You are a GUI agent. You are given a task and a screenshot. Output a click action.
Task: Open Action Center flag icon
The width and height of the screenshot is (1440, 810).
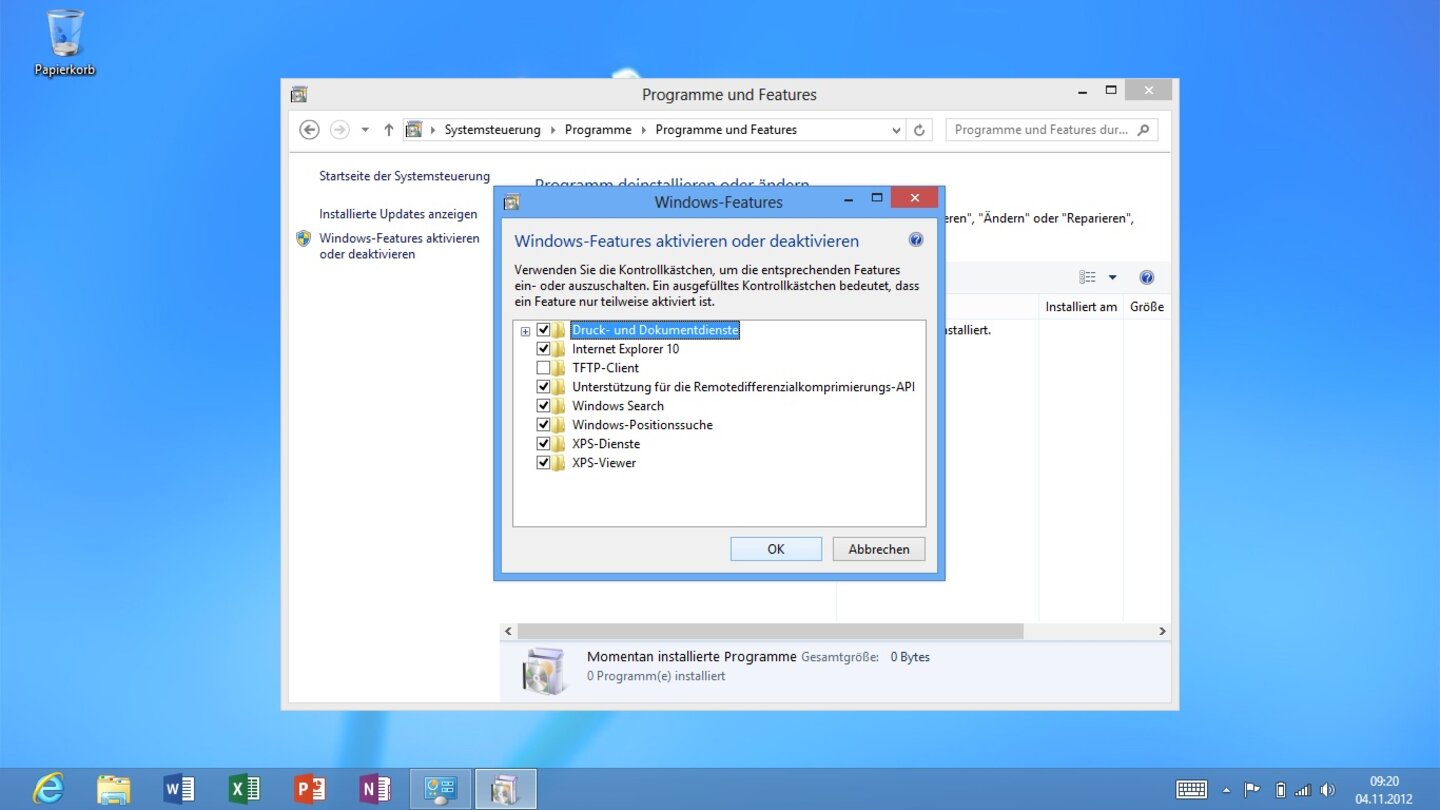(1252, 790)
